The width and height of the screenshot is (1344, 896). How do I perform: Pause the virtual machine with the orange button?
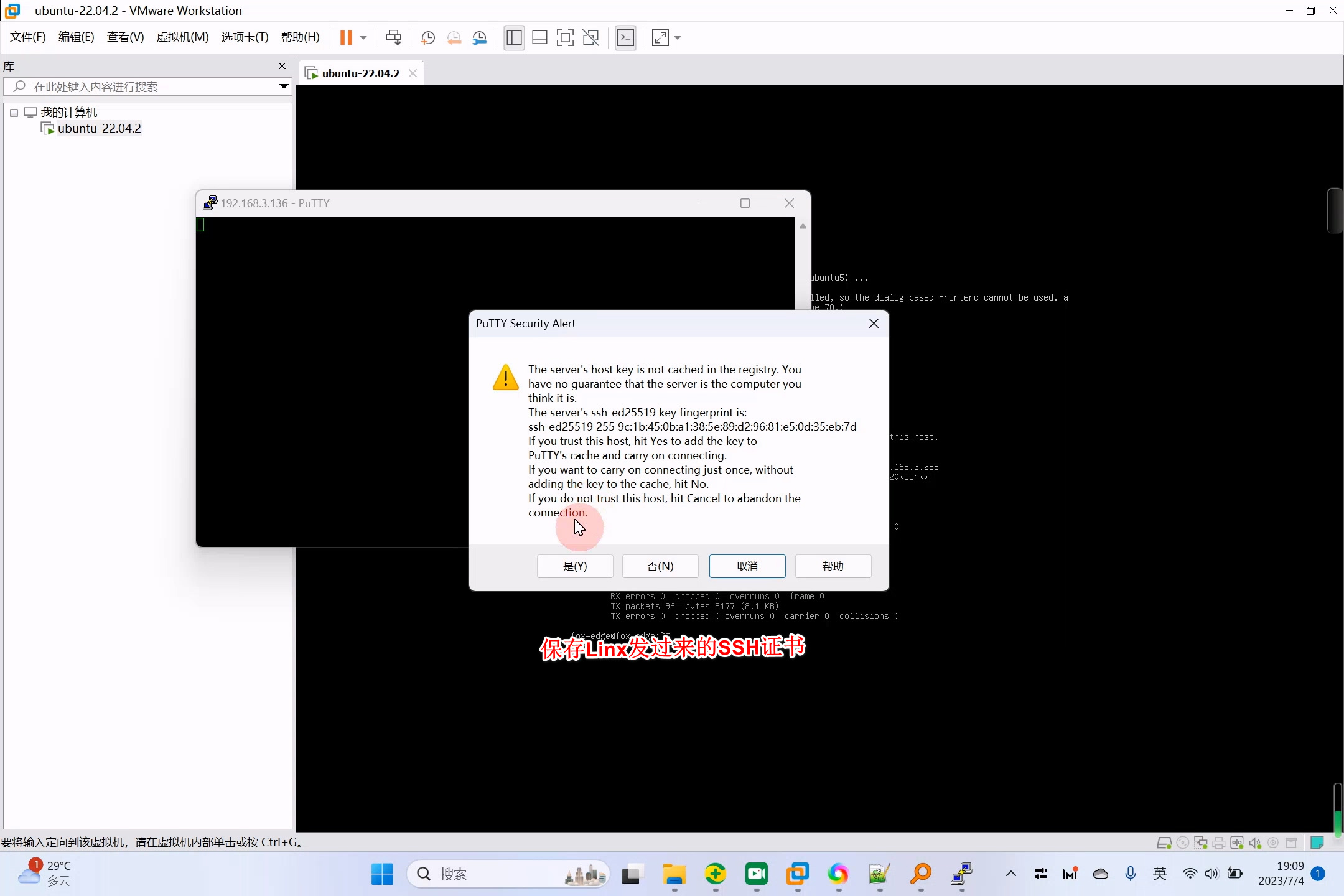(346, 38)
